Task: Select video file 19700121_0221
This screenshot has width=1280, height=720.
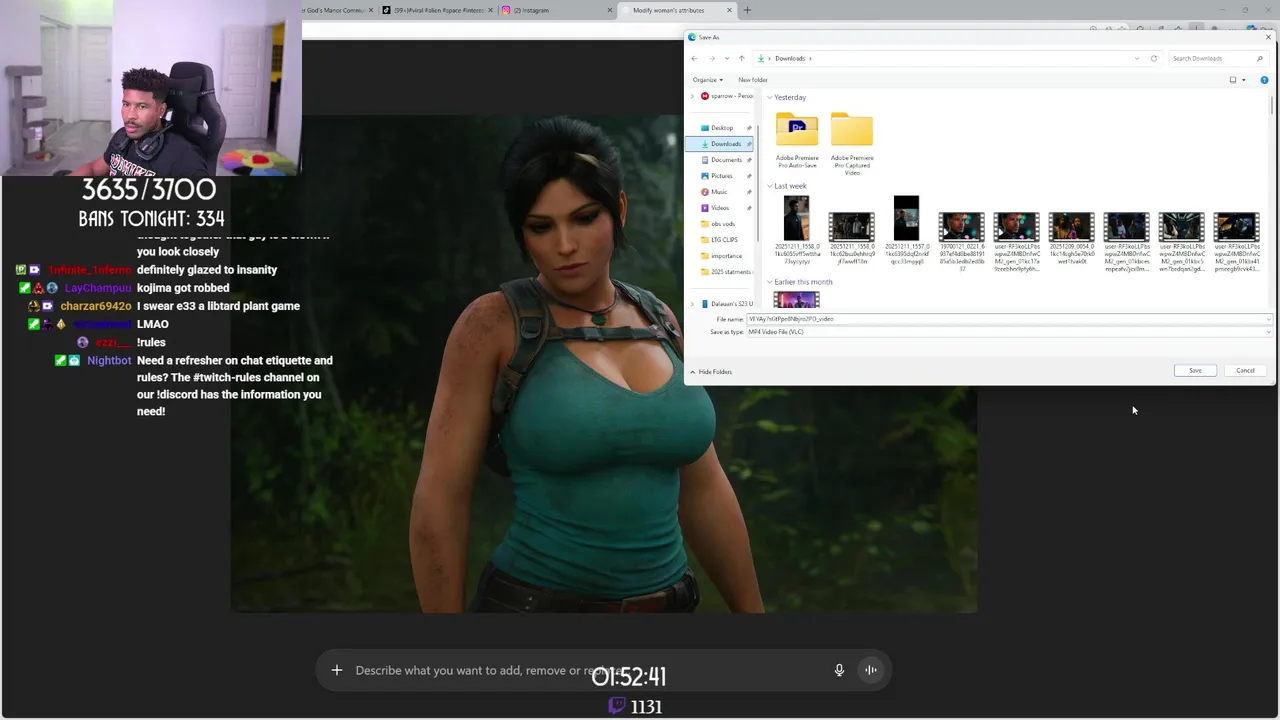Action: tap(961, 241)
